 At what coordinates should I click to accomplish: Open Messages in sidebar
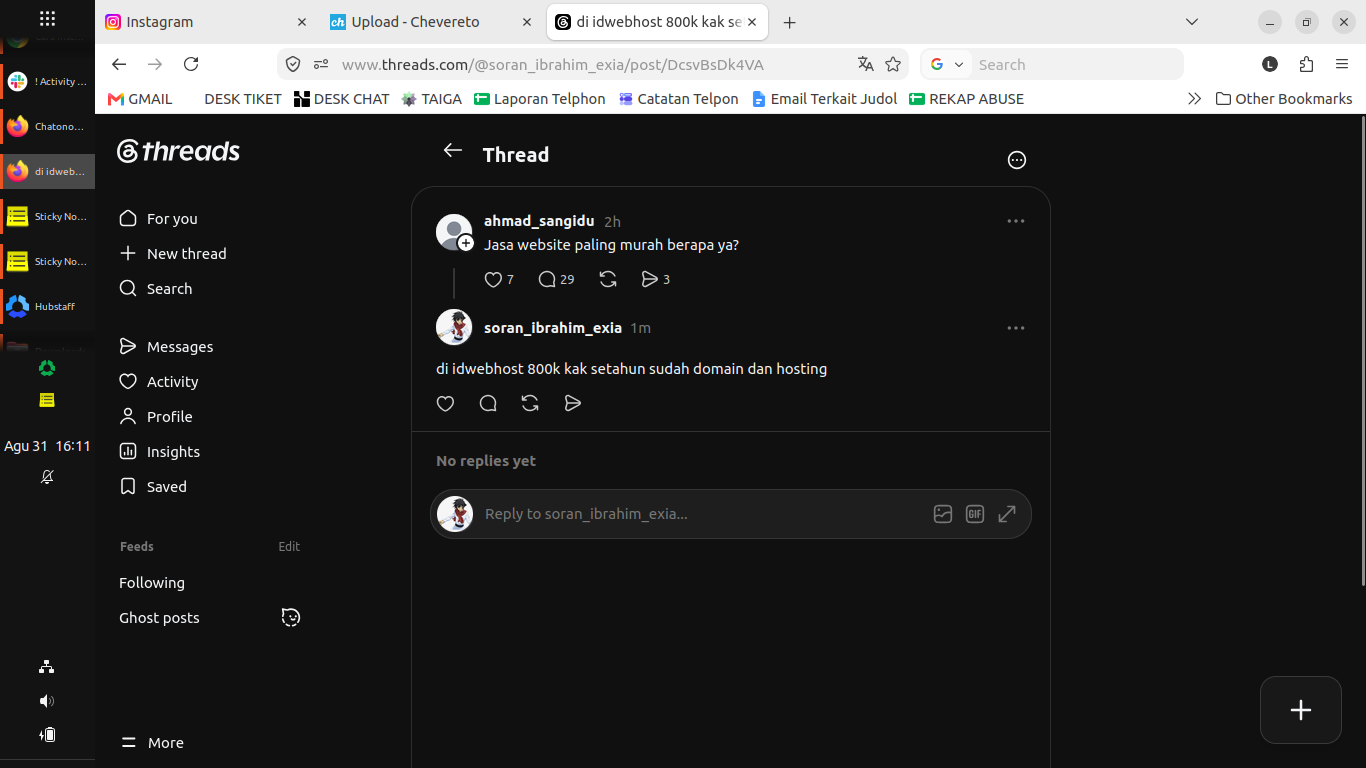[x=166, y=347]
